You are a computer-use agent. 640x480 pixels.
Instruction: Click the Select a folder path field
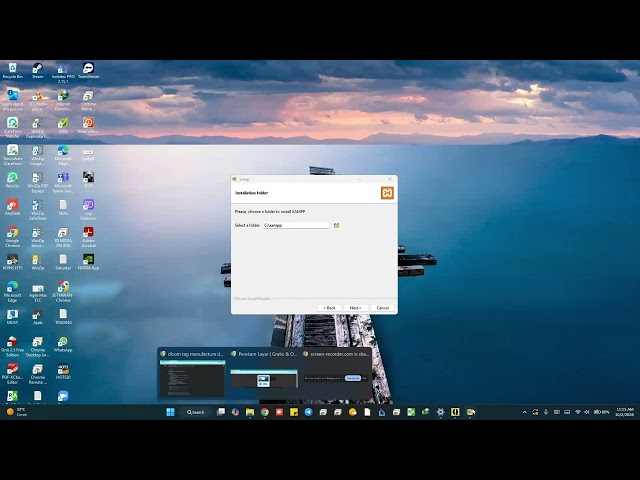(x=296, y=225)
